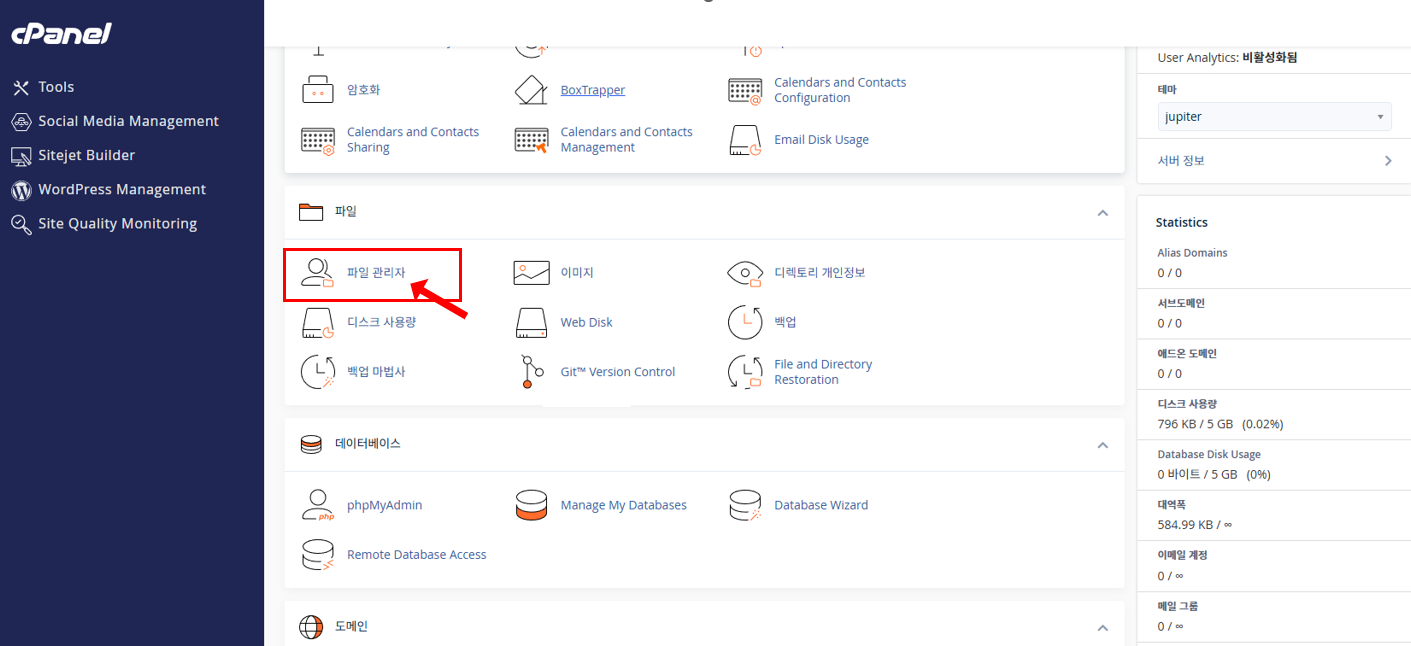Image resolution: width=1411 pixels, height=646 pixels.
Task: Click the 디스크 사용량 disk icon
Action: [318, 323]
